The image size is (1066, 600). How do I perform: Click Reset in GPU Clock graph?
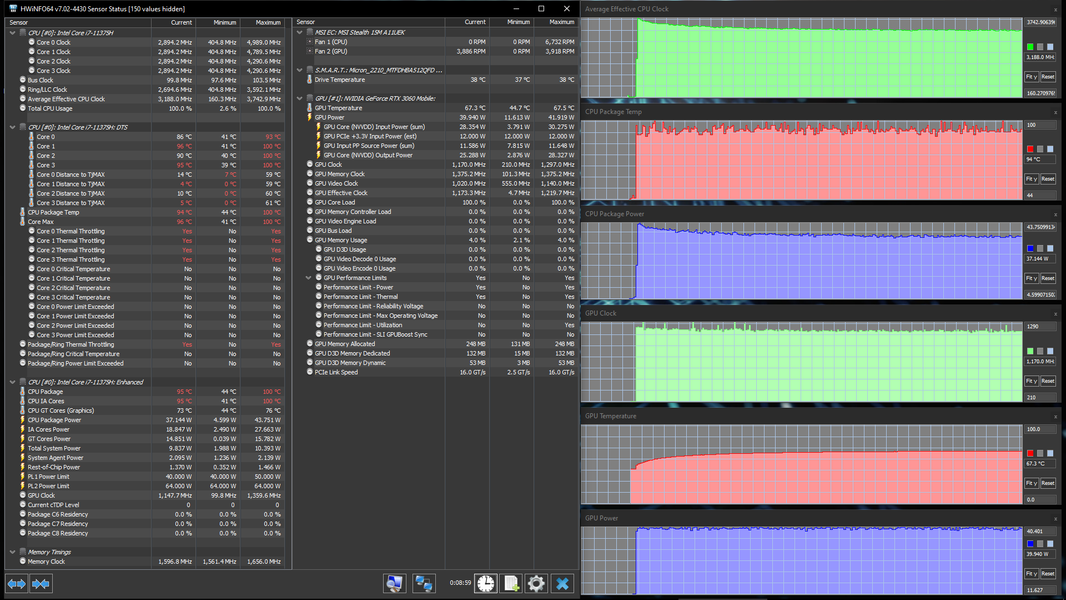coord(1048,381)
